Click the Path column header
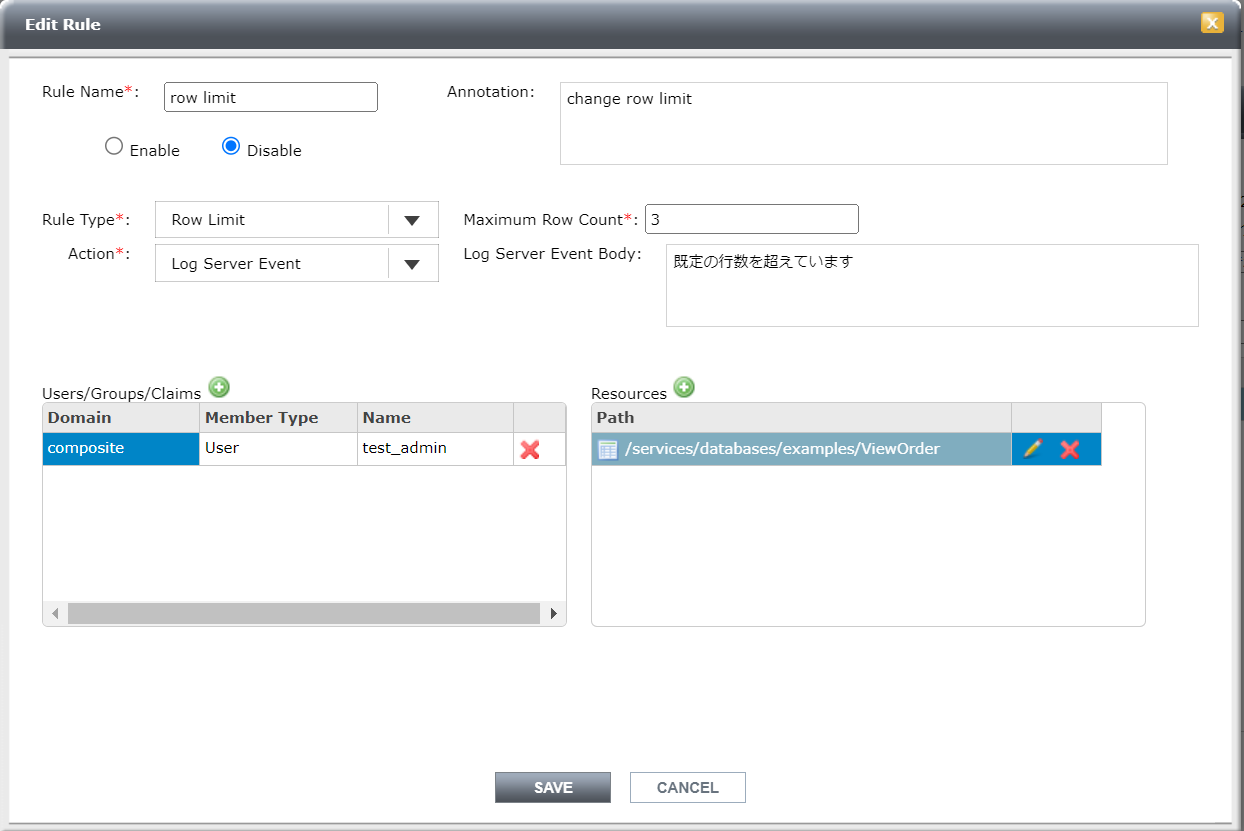Screen dimensions: 1244x831 pos(801,418)
